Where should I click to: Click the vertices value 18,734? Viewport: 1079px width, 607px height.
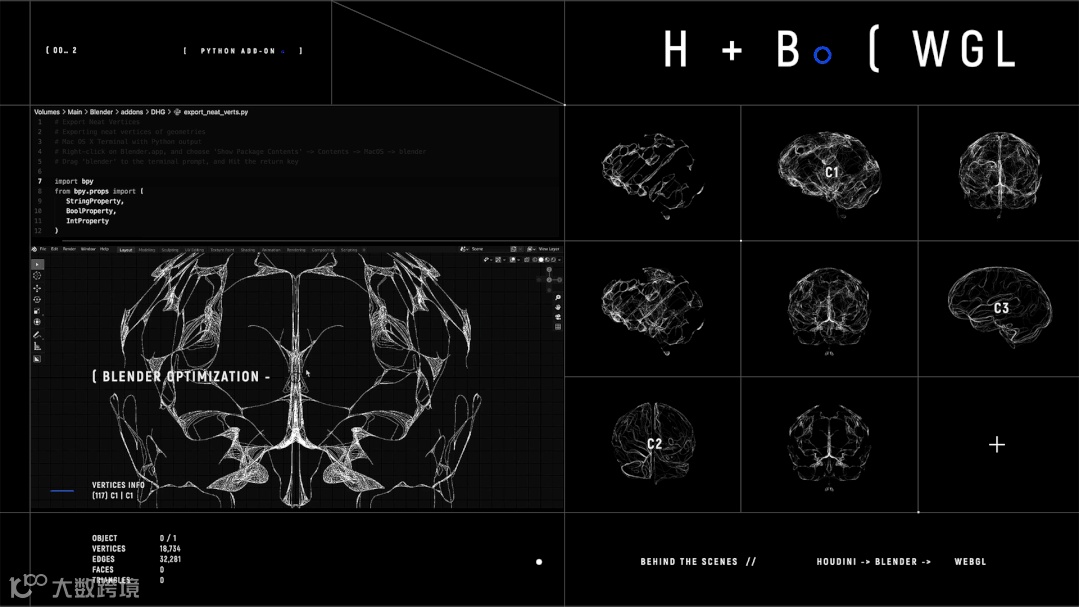[x=170, y=549]
